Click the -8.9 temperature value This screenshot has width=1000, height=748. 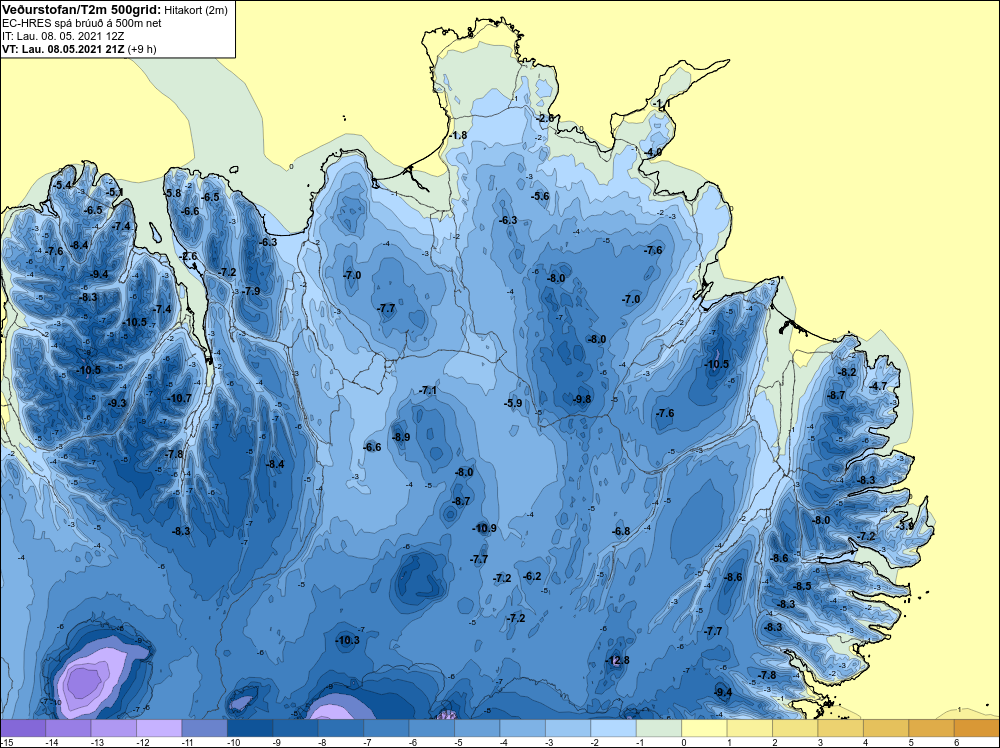pos(401,437)
